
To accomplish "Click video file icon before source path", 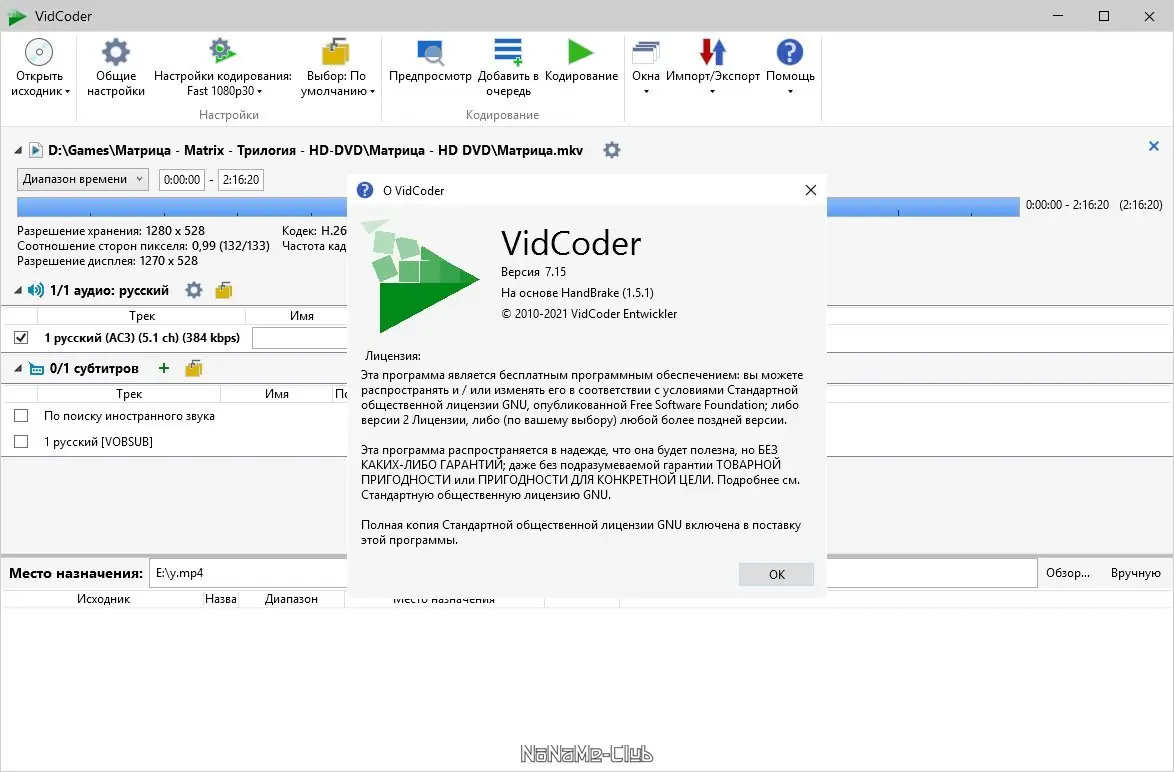I will [35, 150].
